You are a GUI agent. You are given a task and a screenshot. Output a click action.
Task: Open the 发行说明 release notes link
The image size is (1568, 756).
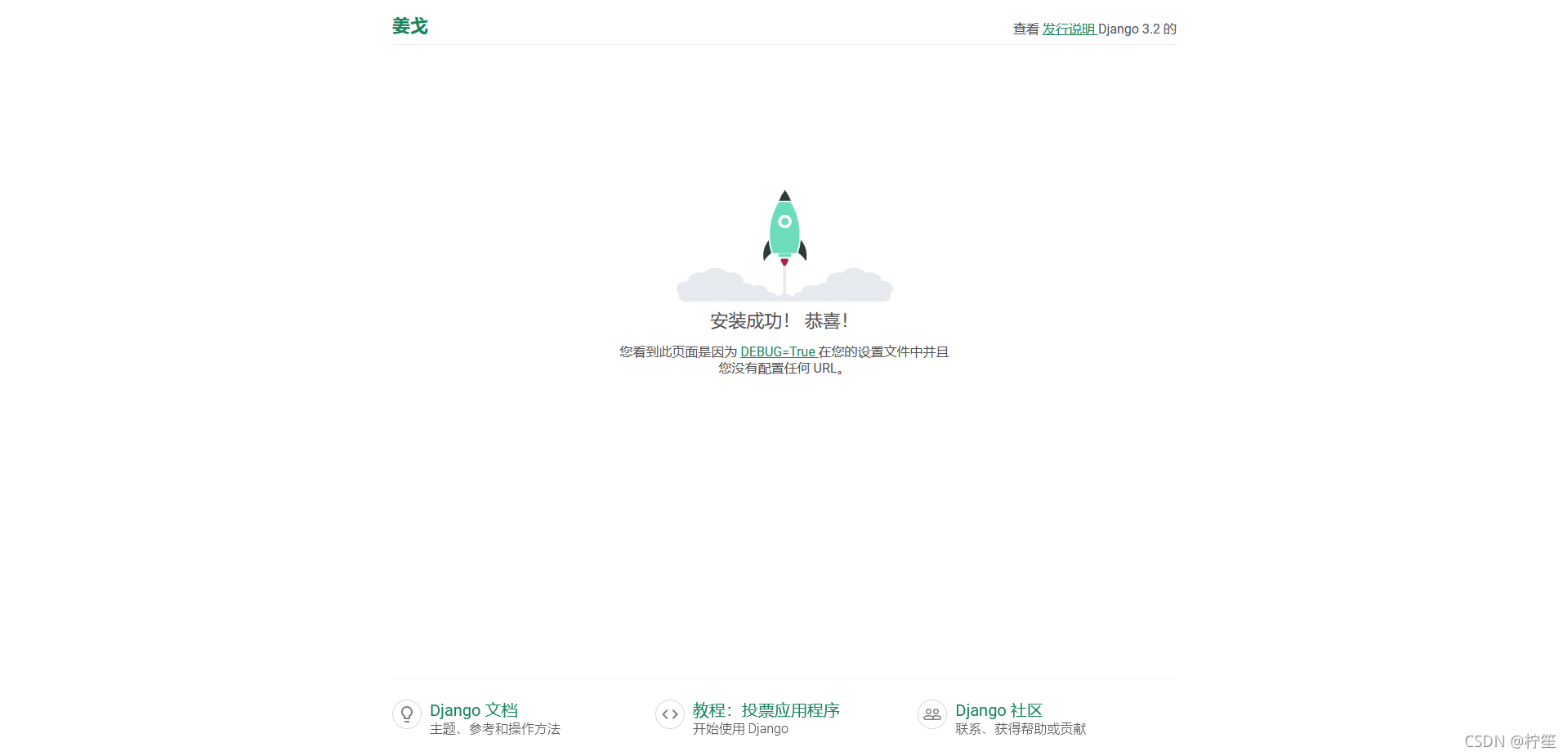(x=1067, y=29)
